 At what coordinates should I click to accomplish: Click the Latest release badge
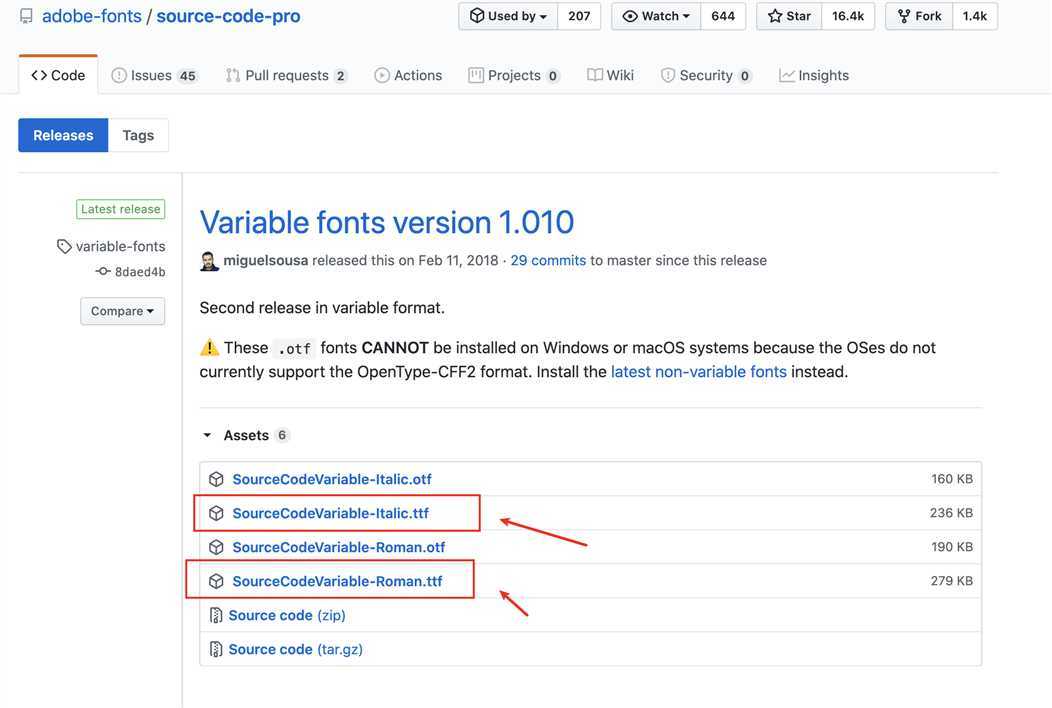tap(121, 209)
